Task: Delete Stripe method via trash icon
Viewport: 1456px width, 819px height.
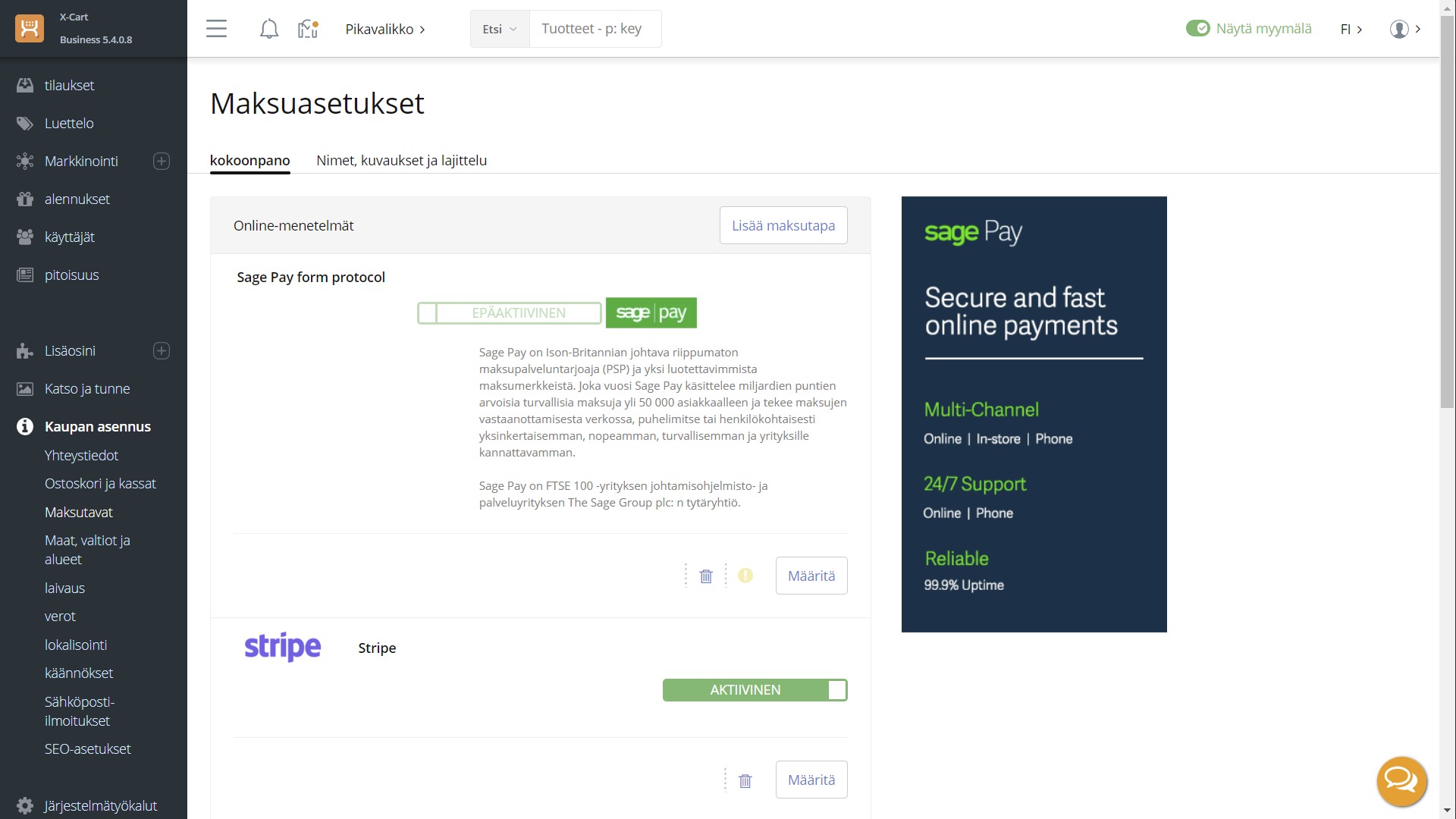Action: coord(745,780)
